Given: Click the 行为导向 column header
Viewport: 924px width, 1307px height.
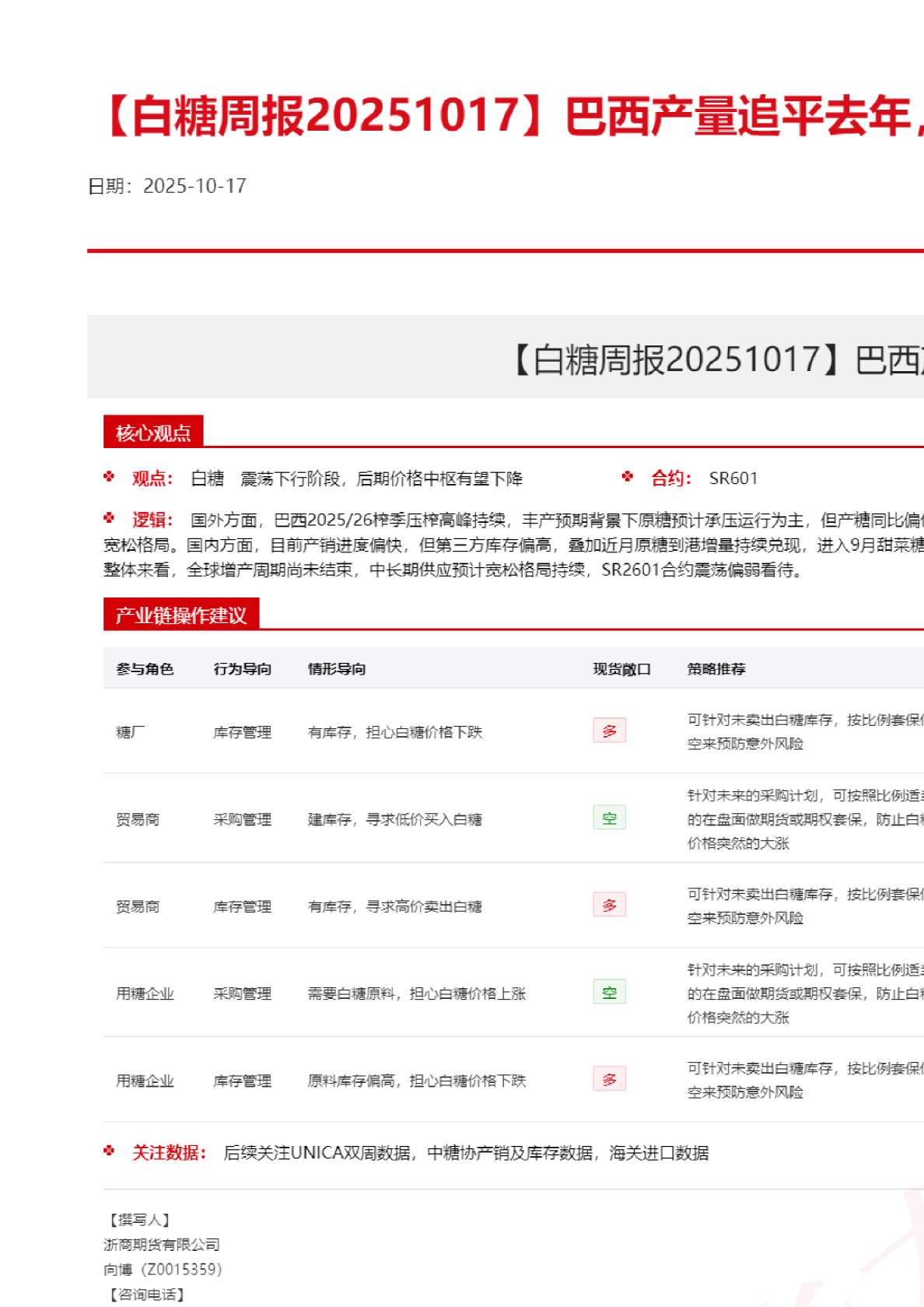Looking at the screenshot, I should coord(242,669).
